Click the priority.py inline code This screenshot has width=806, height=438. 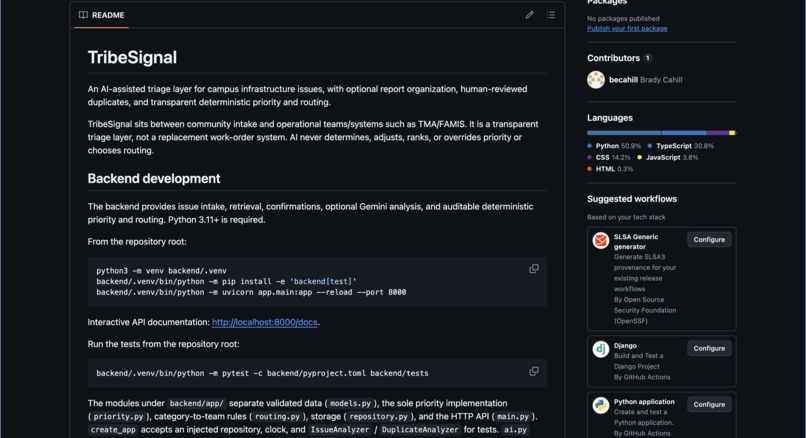118,416
